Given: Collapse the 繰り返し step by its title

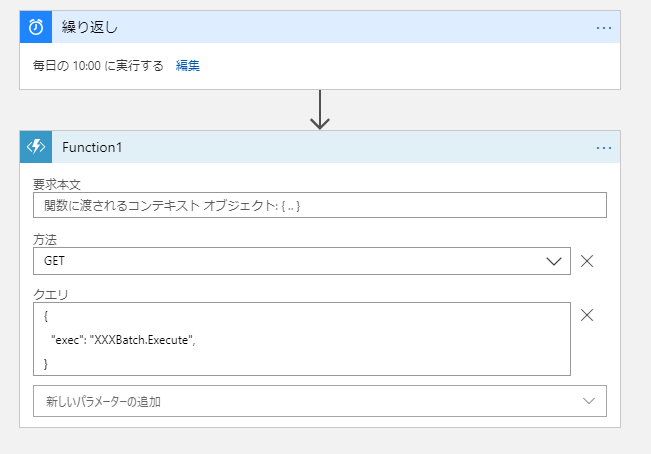Looking at the screenshot, I should (84, 27).
